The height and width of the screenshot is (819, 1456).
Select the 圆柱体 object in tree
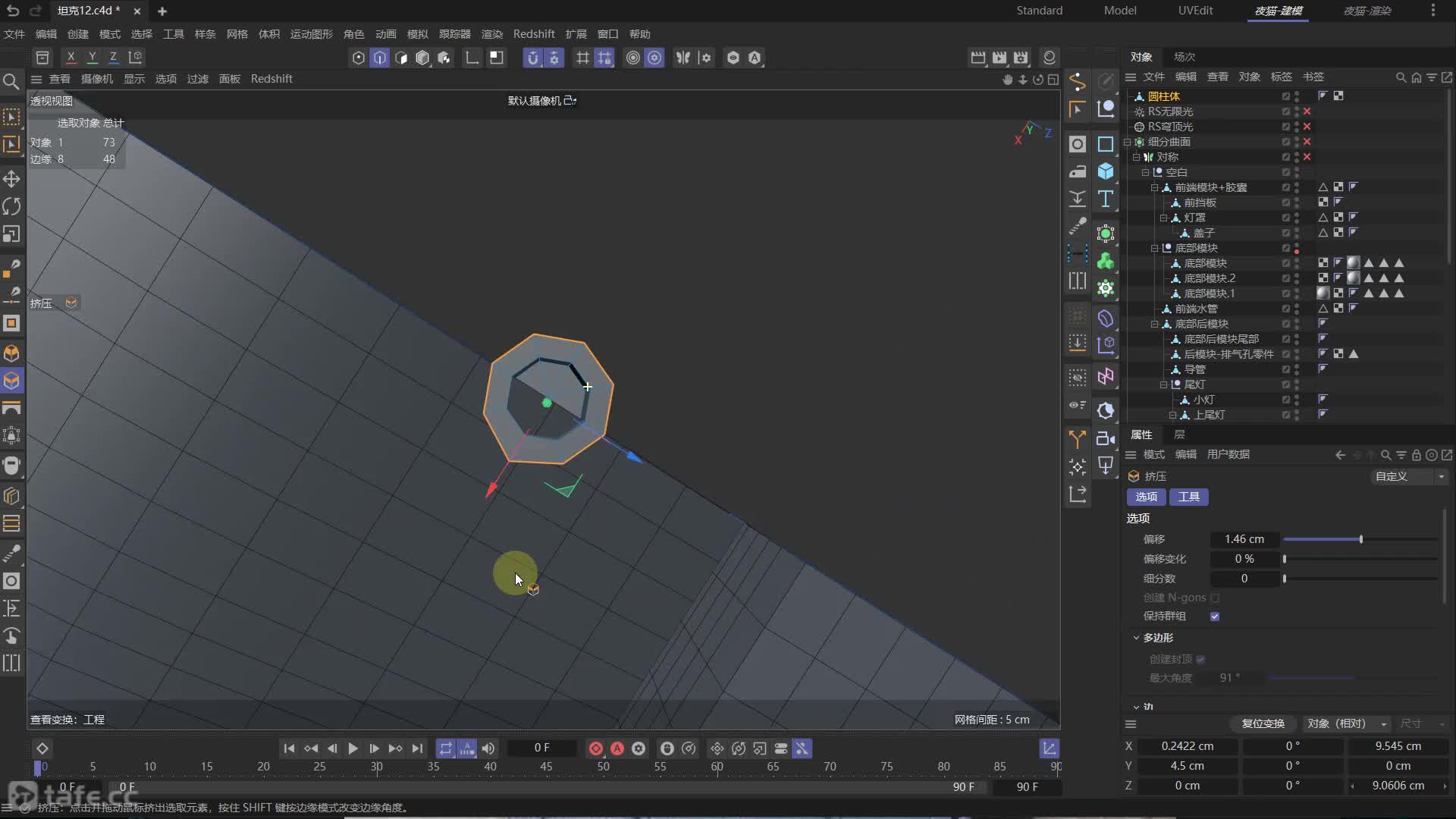[1163, 96]
